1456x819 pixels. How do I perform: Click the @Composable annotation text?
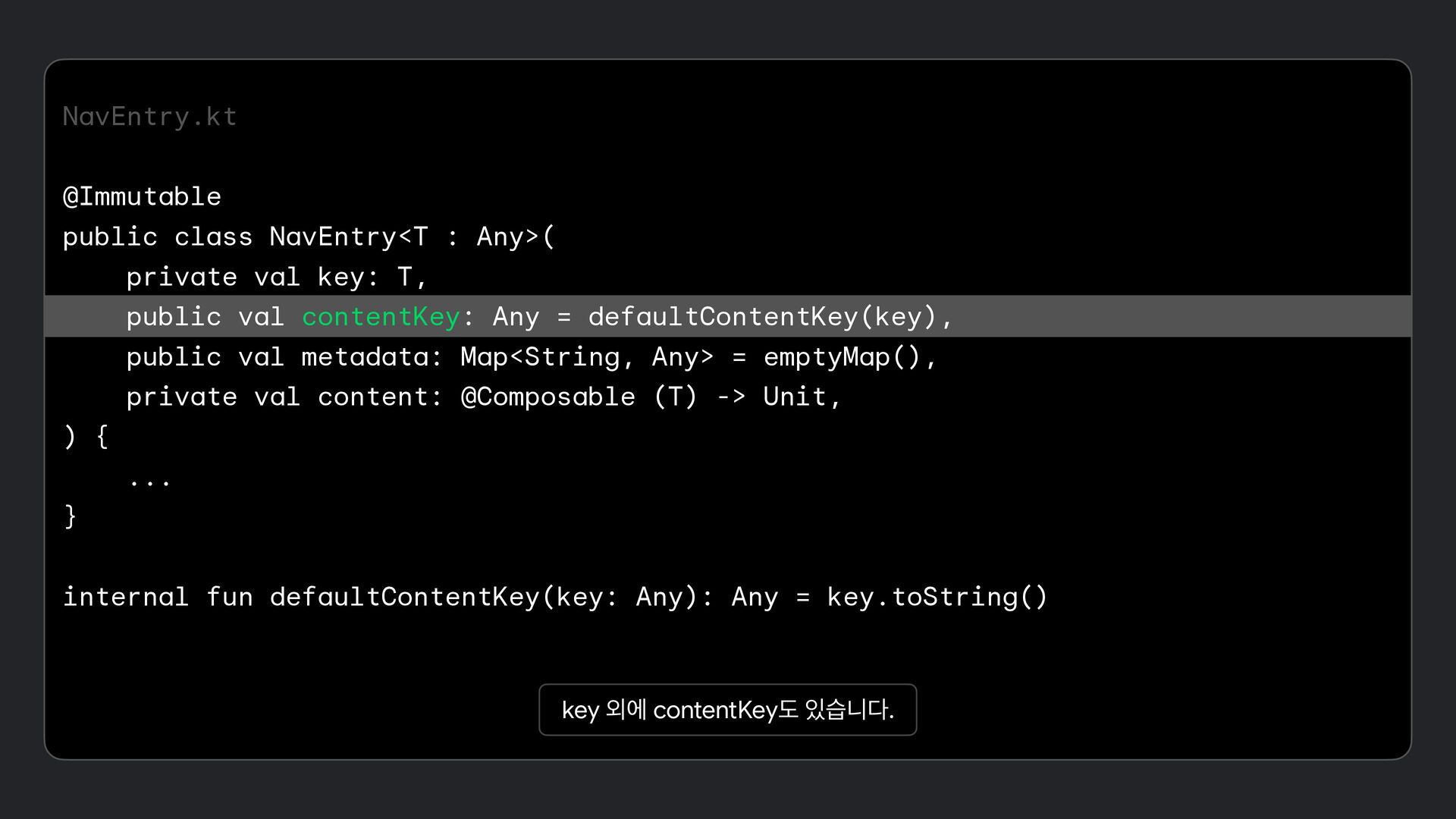tap(548, 397)
